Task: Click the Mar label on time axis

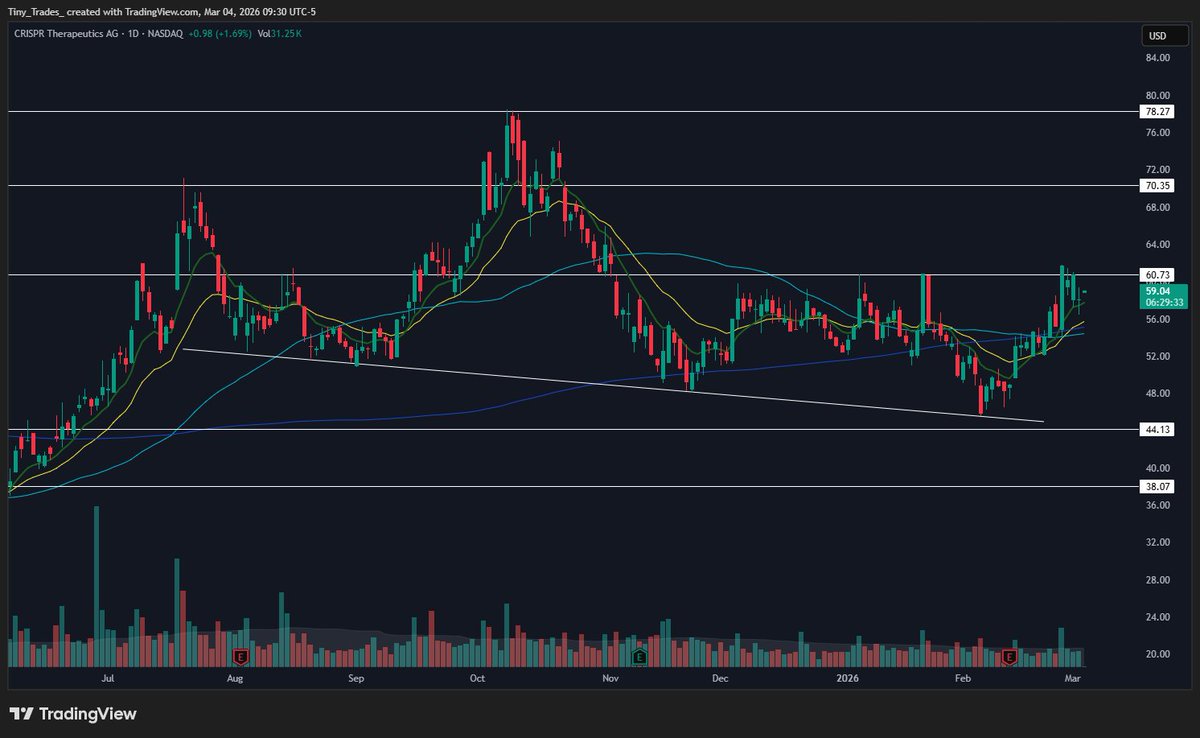Action: (1075, 678)
